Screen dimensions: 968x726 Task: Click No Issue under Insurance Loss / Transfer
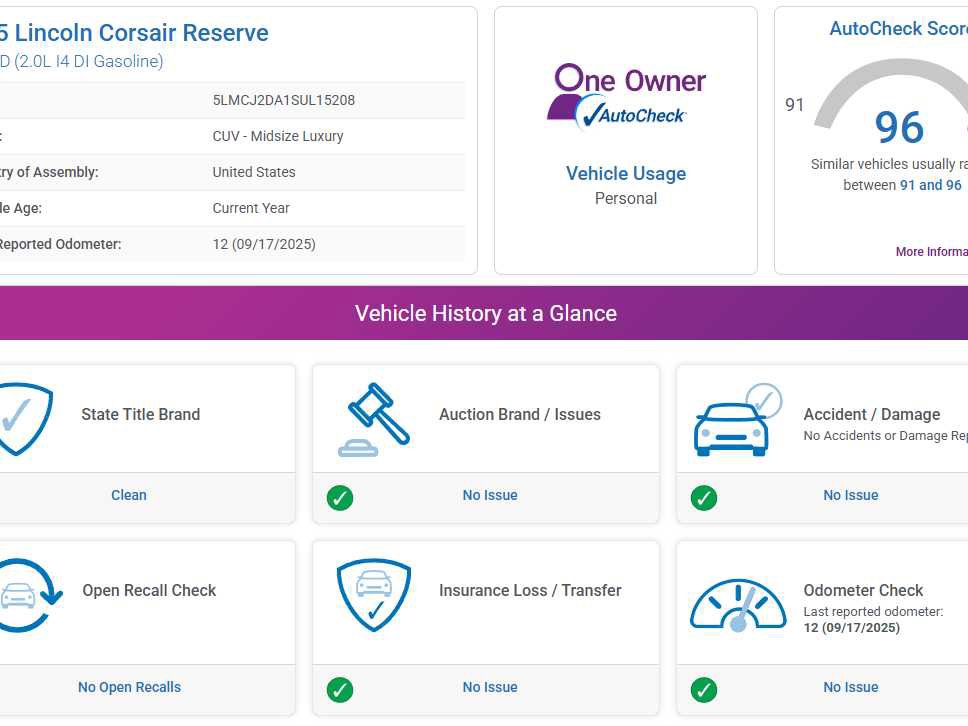[x=490, y=687]
